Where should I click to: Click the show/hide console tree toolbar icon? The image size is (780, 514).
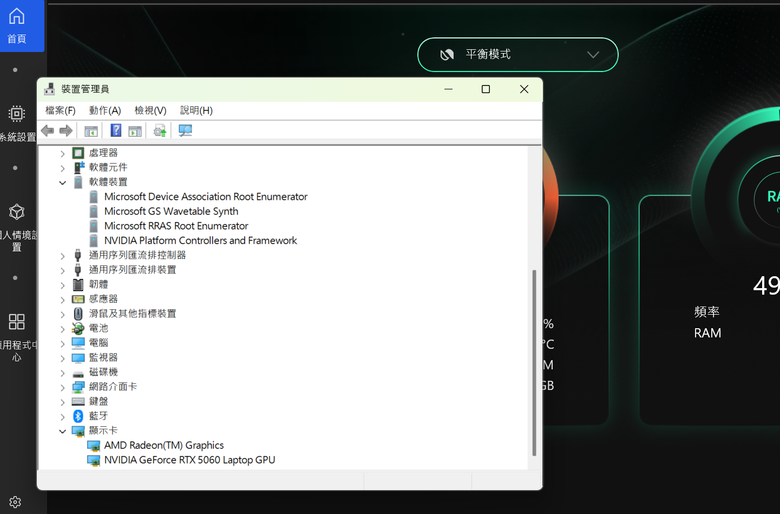[x=91, y=131]
